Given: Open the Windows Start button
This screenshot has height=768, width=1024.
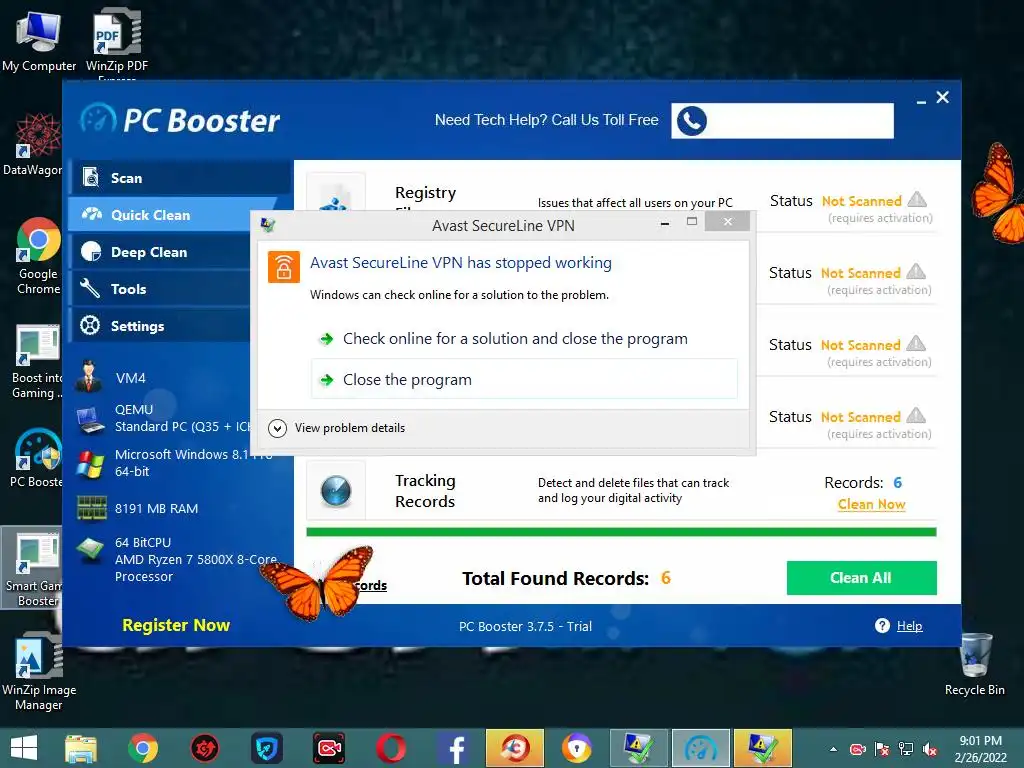Looking at the screenshot, I should tap(24, 748).
